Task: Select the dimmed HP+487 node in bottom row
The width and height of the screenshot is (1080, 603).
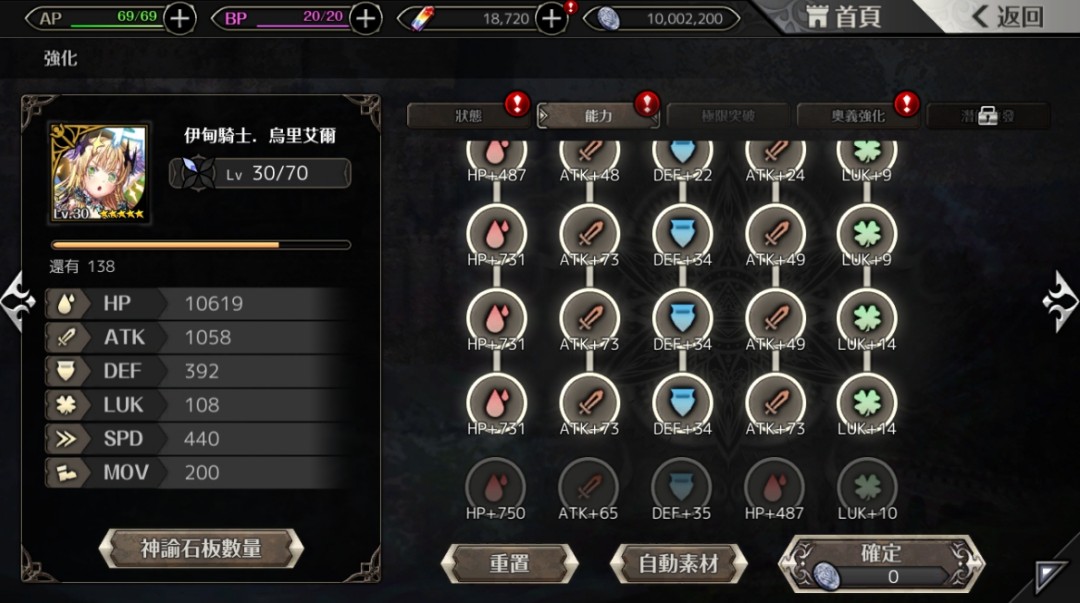Action: pyautogui.click(x=775, y=487)
